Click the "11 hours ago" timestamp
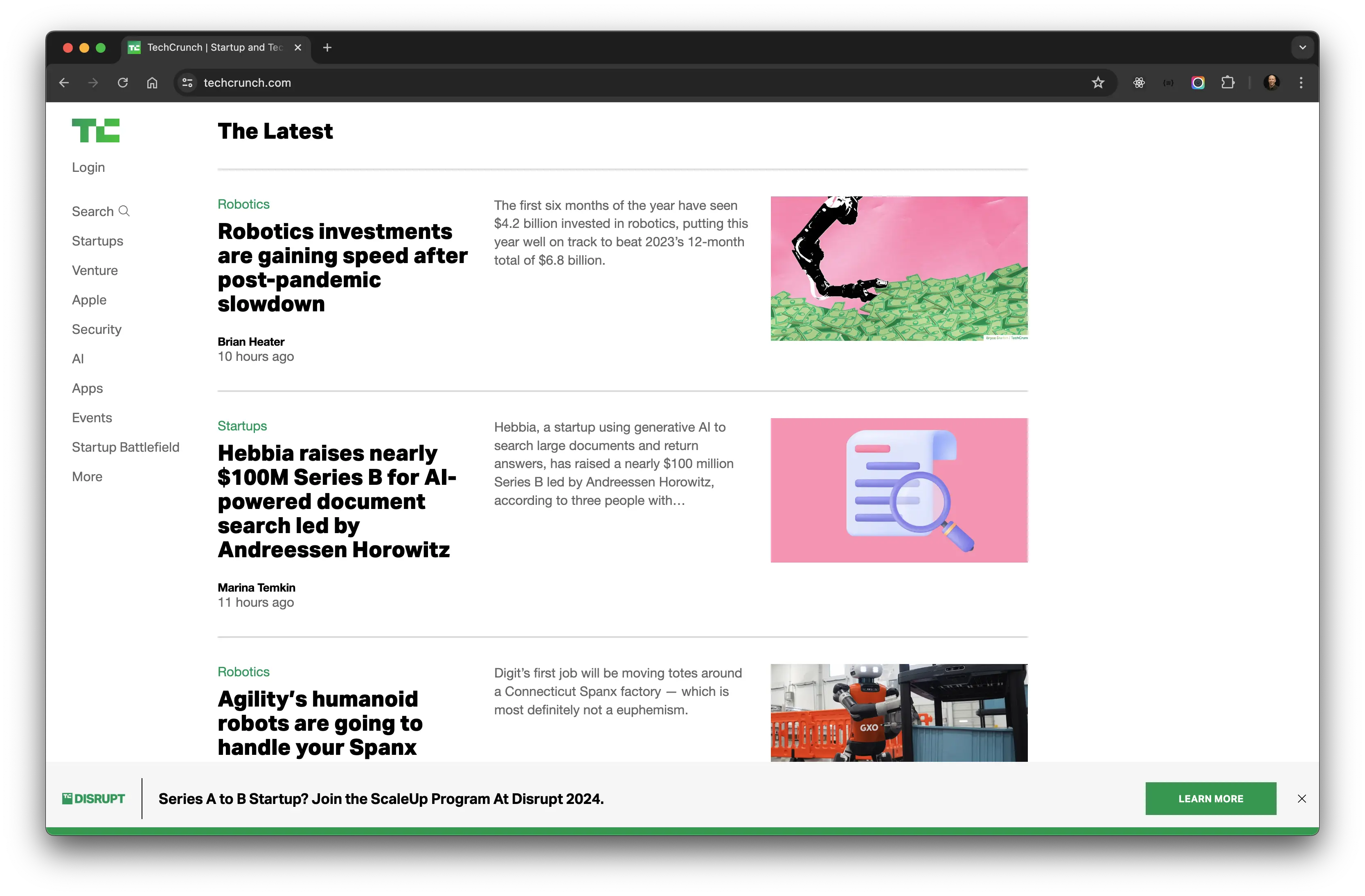The height and width of the screenshot is (896, 1365). point(256,602)
